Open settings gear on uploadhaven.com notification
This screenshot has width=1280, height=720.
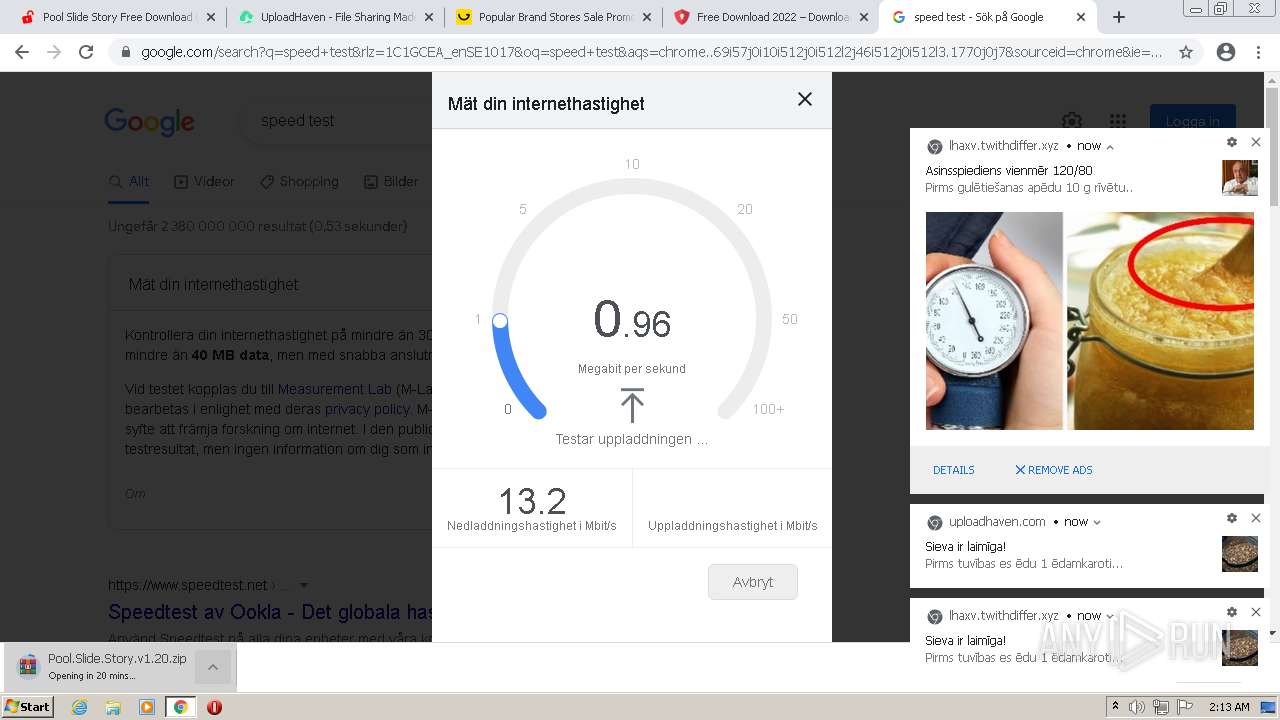pyautogui.click(x=1232, y=518)
